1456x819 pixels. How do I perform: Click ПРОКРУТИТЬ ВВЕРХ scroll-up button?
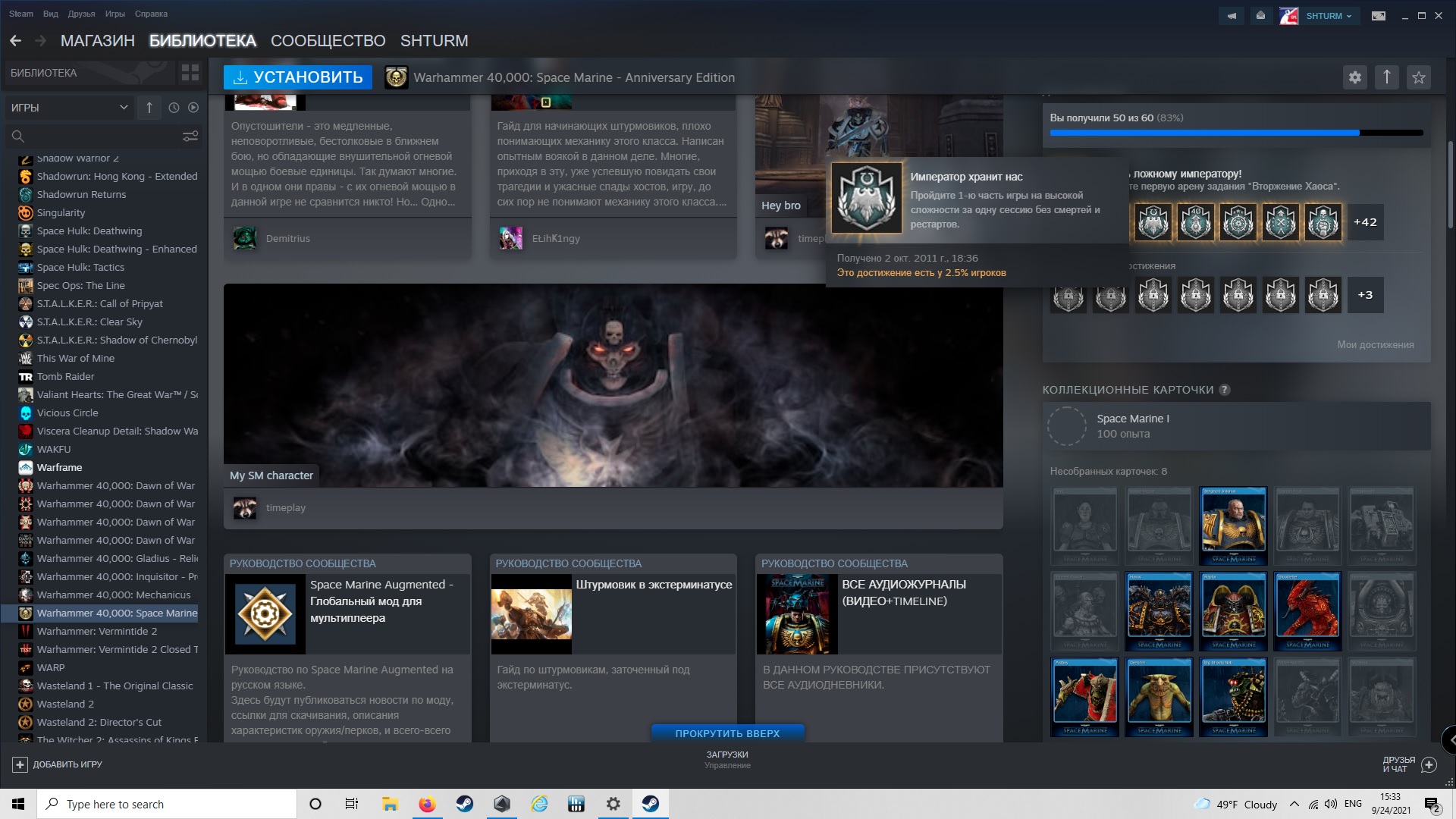point(728,733)
